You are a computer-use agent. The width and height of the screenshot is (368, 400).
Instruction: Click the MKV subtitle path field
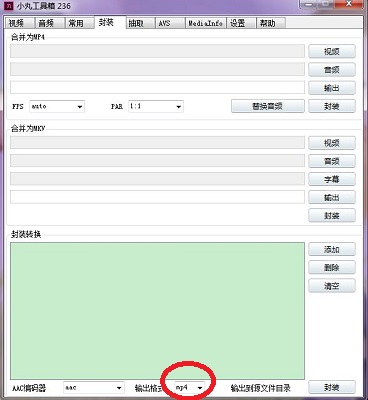coord(157,179)
